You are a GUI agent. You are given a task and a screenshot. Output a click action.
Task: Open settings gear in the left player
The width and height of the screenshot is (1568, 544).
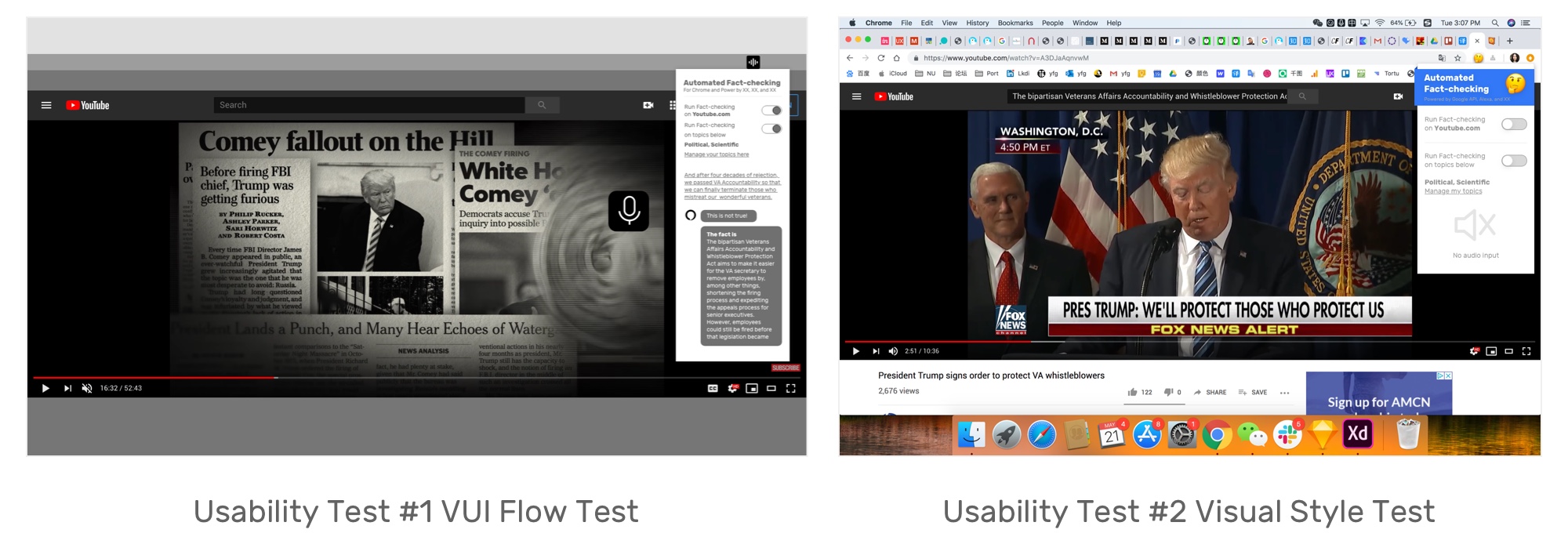coord(733,388)
